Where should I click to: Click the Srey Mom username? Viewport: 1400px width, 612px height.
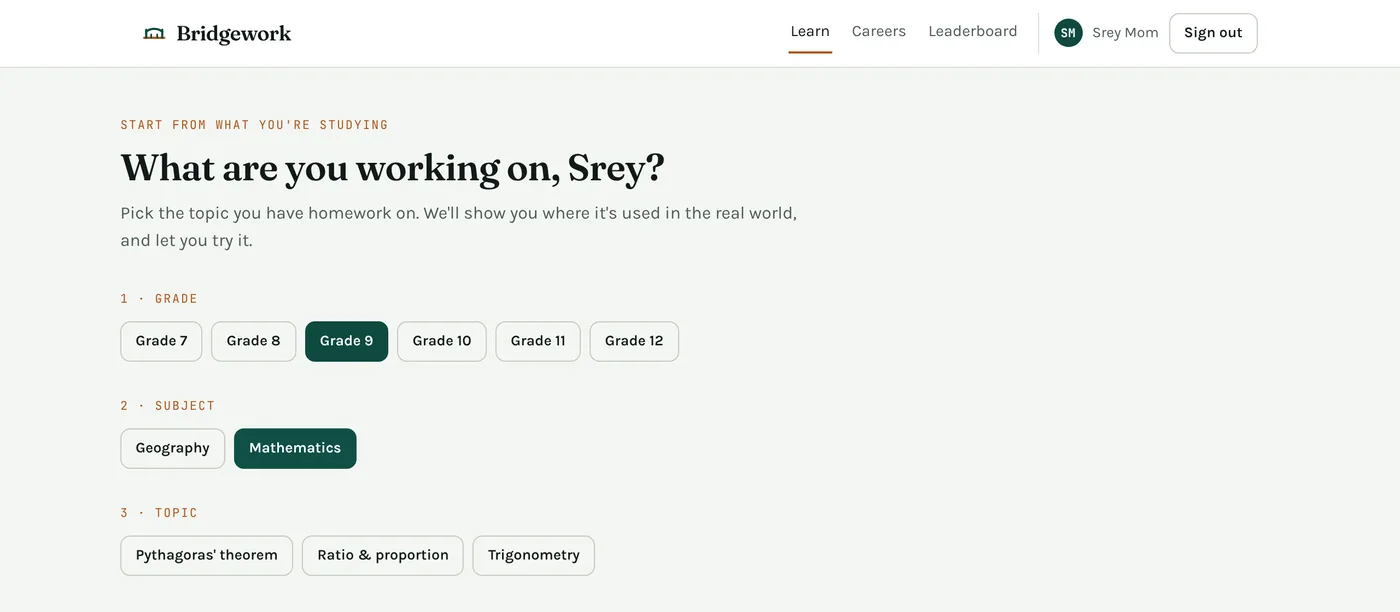1125,33
